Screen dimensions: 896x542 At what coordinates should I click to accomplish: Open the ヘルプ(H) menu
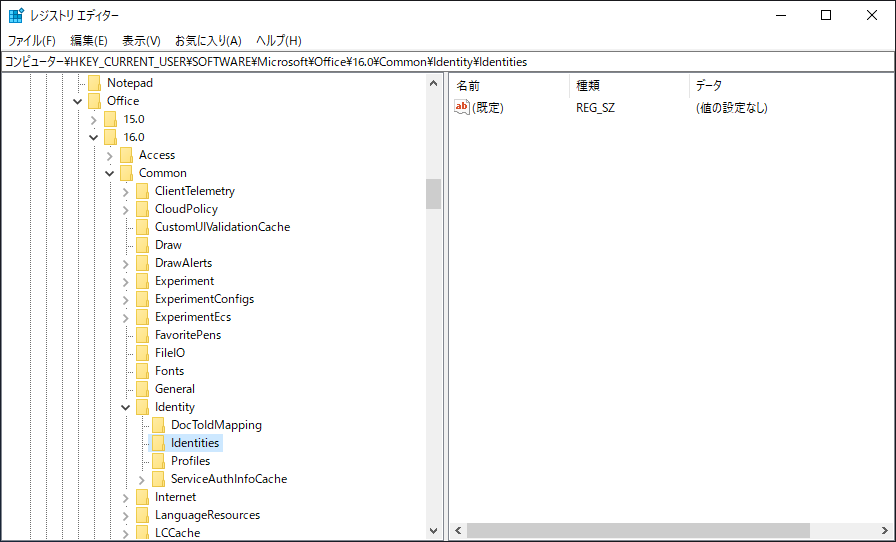[279, 41]
